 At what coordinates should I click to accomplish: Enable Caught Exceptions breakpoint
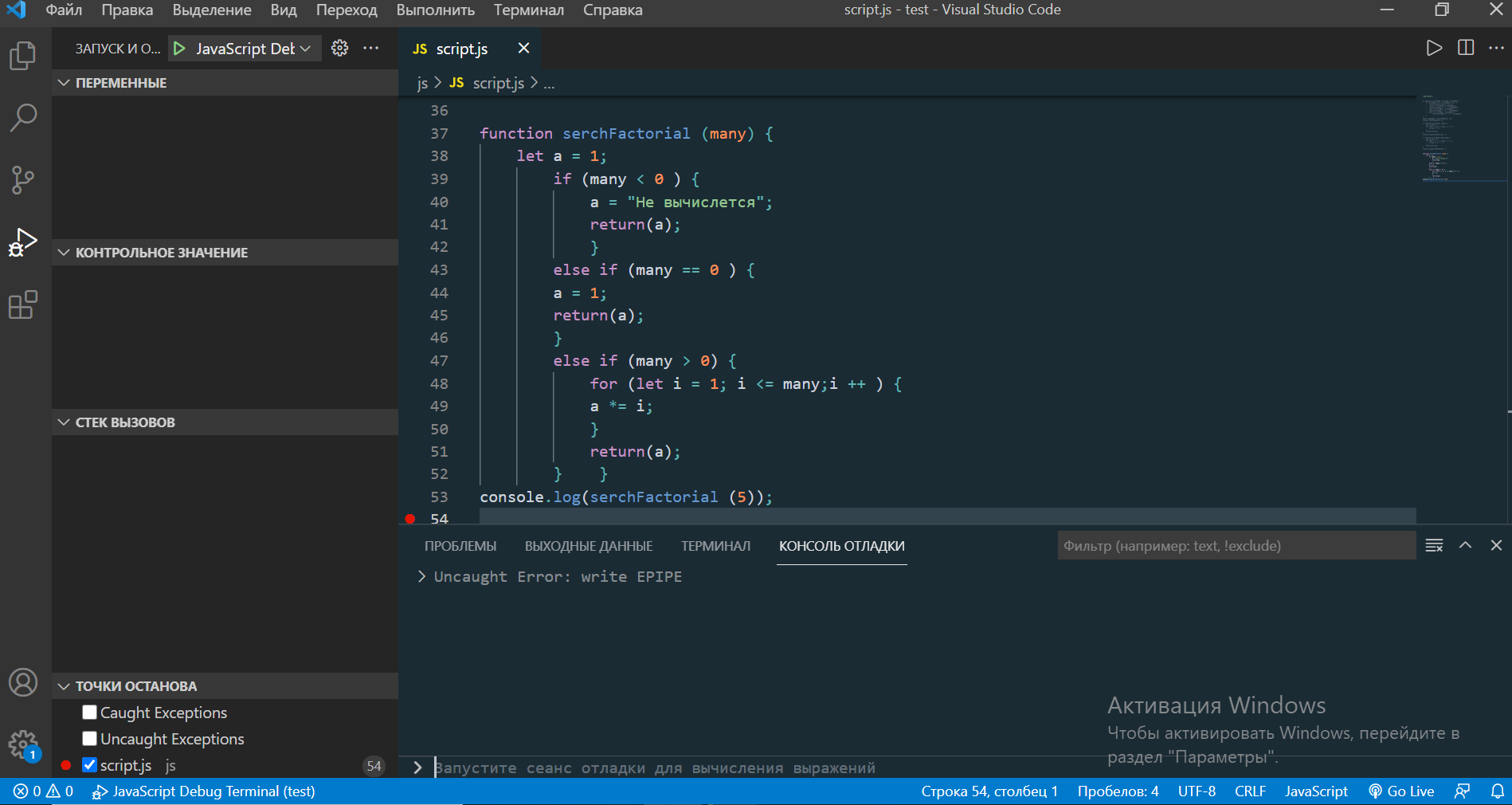(89, 713)
